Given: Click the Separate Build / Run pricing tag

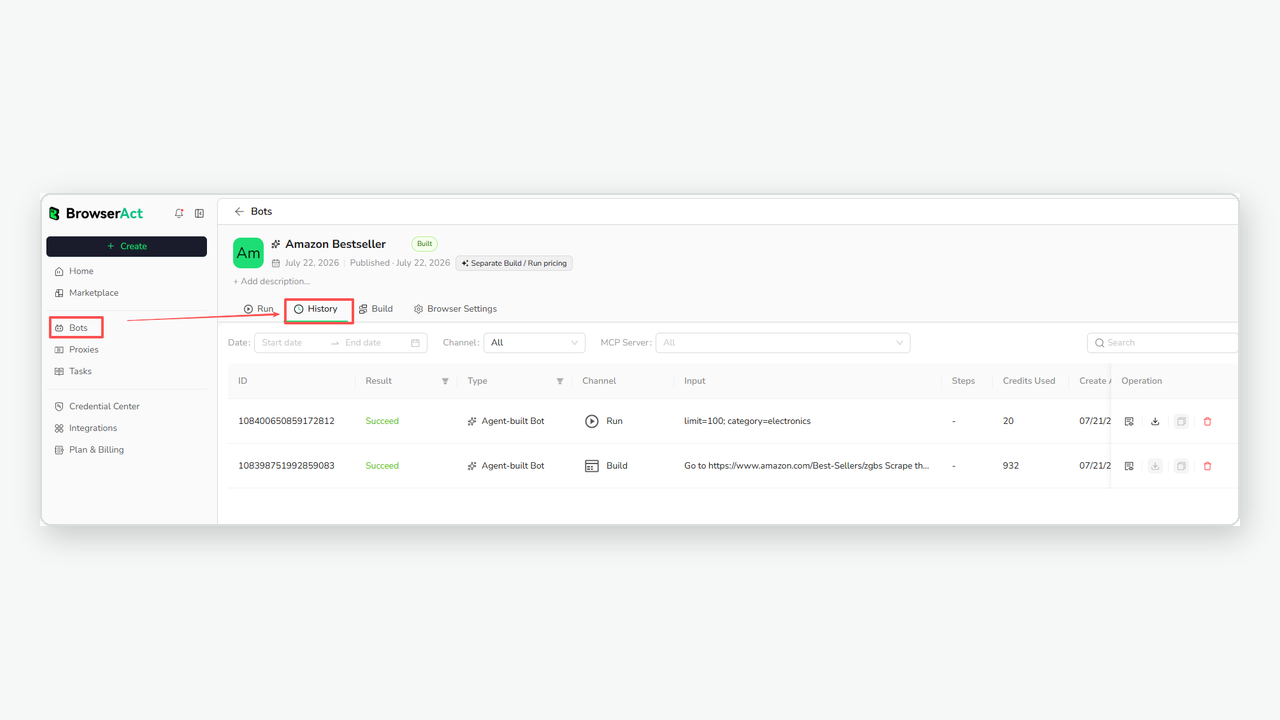Looking at the screenshot, I should (x=514, y=263).
